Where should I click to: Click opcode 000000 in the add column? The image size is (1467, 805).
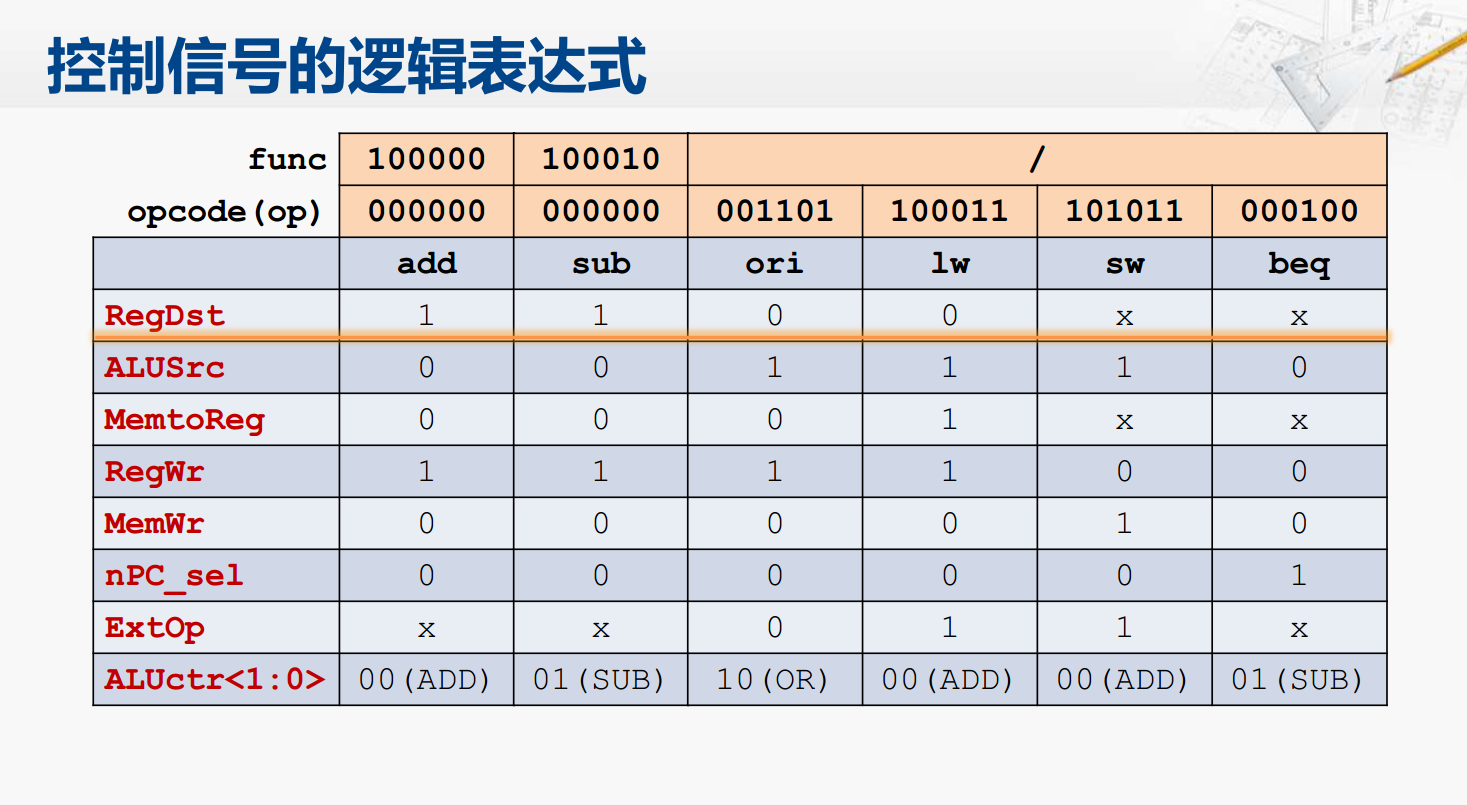tap(427, 211)
